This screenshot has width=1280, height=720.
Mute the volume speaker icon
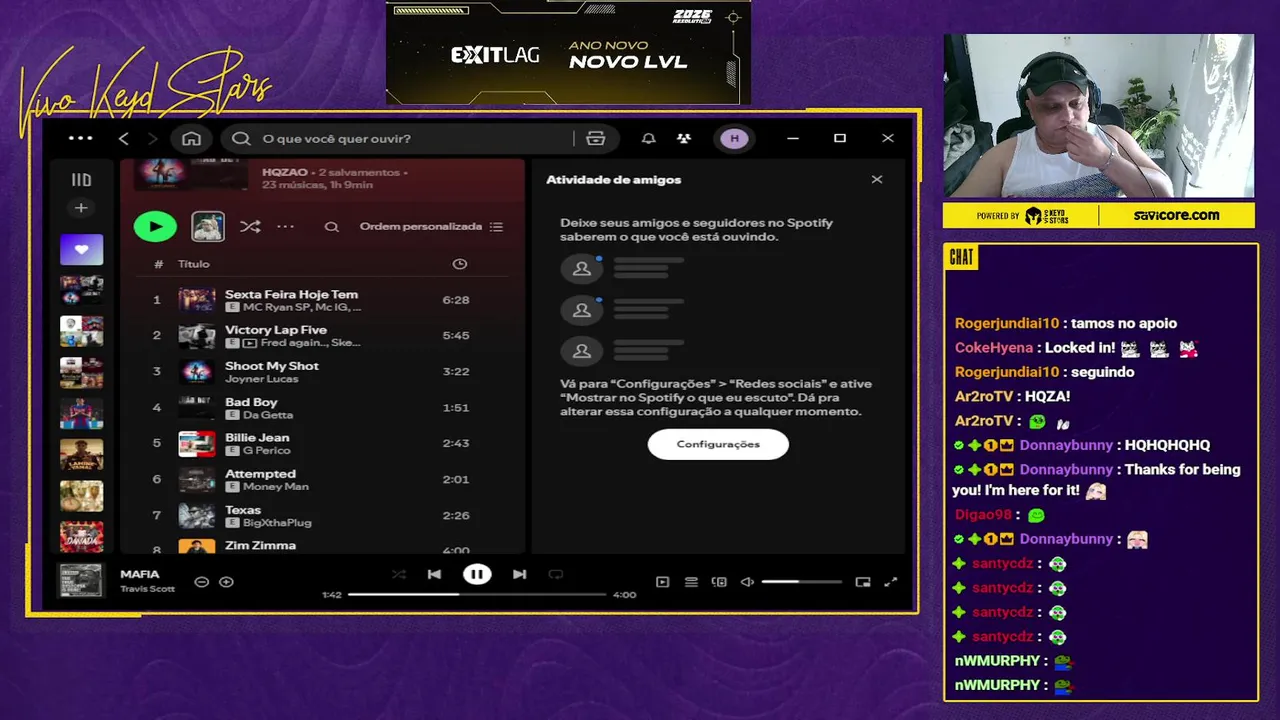click(747, 582)
